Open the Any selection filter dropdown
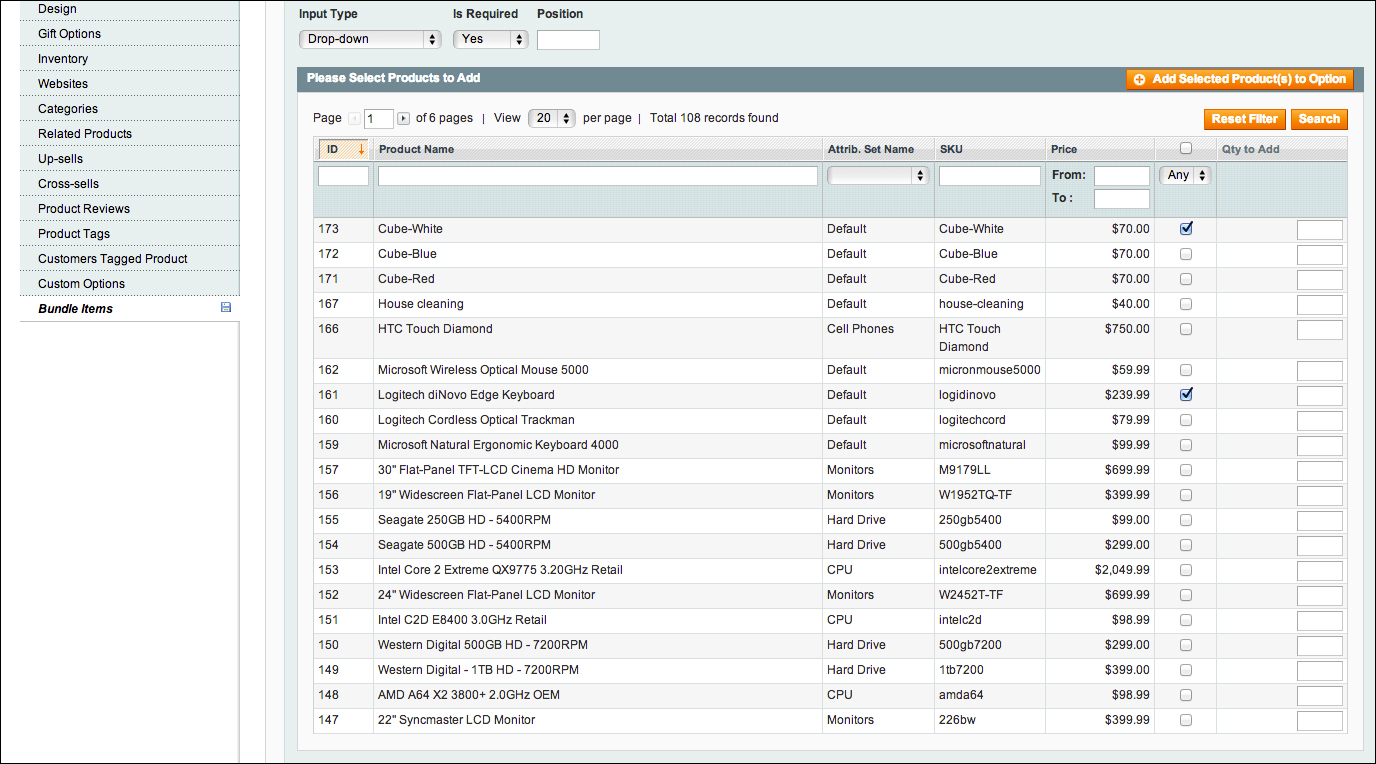 1185,175
